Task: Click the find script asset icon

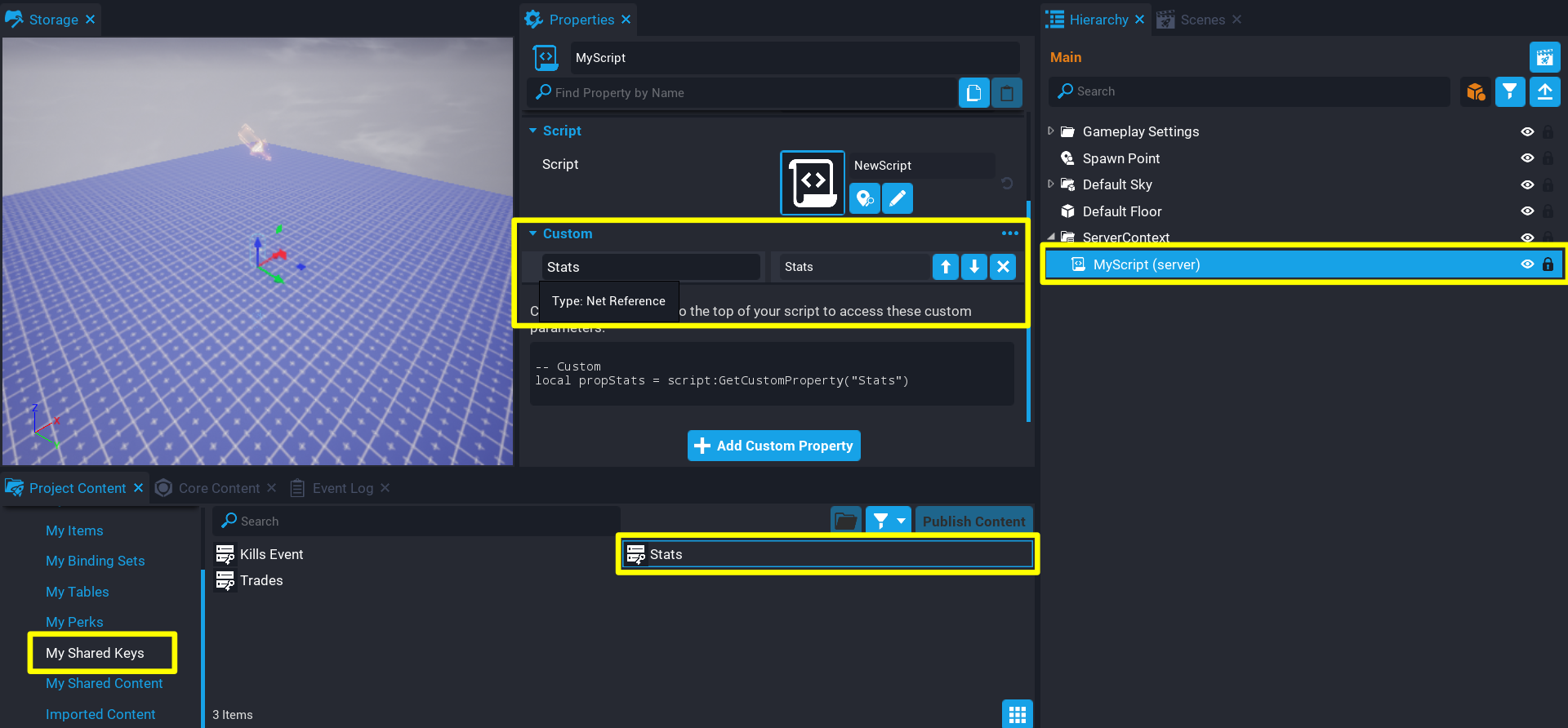Action: 864,198
